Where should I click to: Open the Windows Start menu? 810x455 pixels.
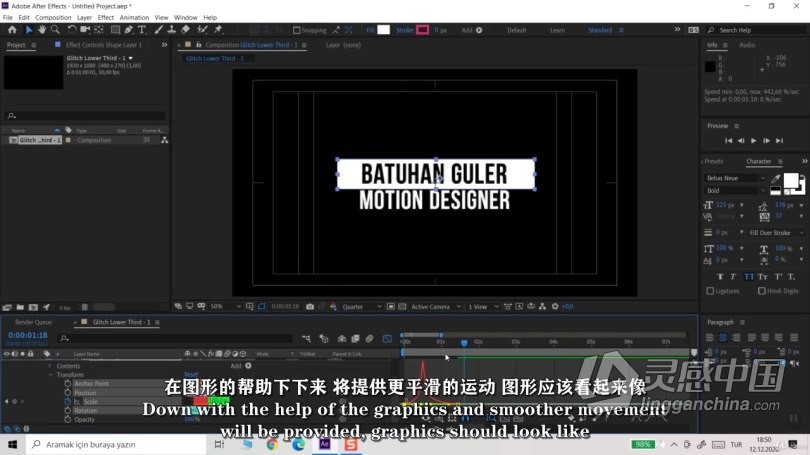tap(12, 445)
